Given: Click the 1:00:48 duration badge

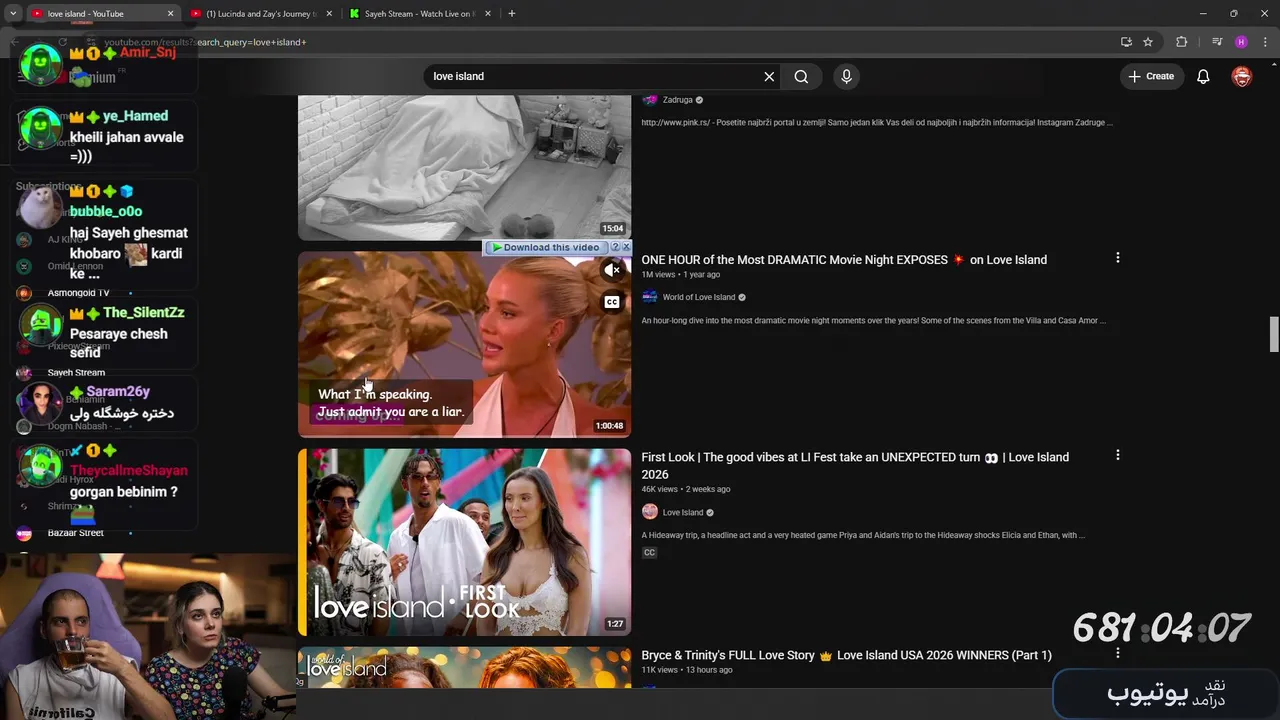Looking at the screenshot, I should click(609, 426).
